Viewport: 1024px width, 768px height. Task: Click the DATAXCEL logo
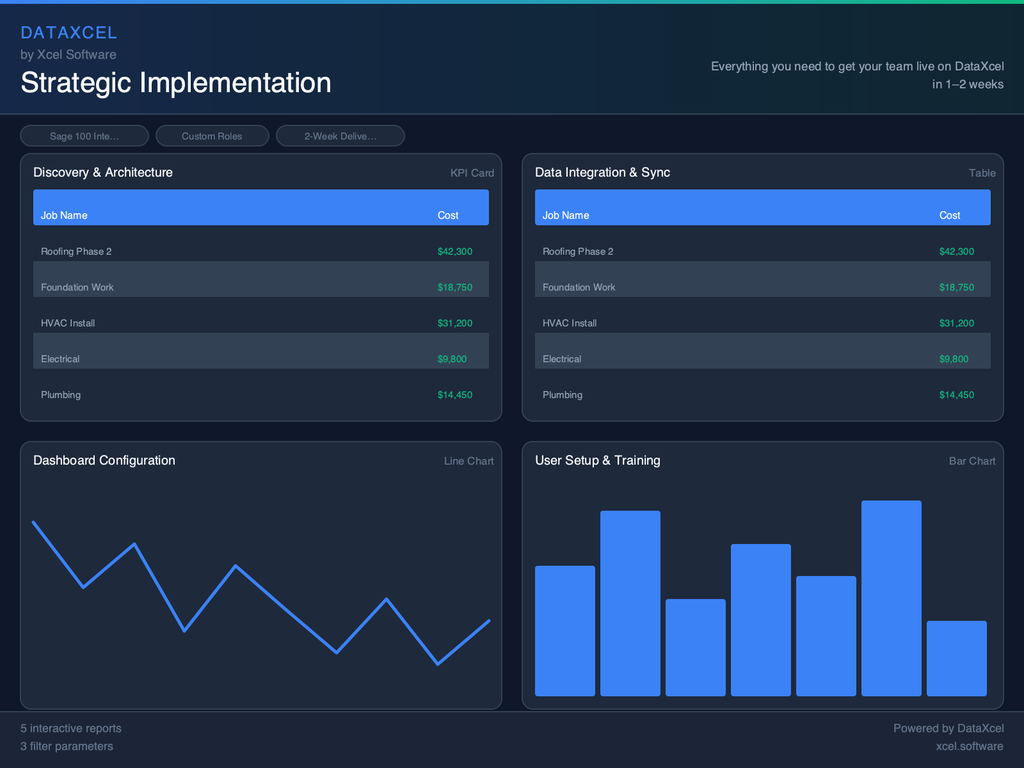[x=69, y=32]
